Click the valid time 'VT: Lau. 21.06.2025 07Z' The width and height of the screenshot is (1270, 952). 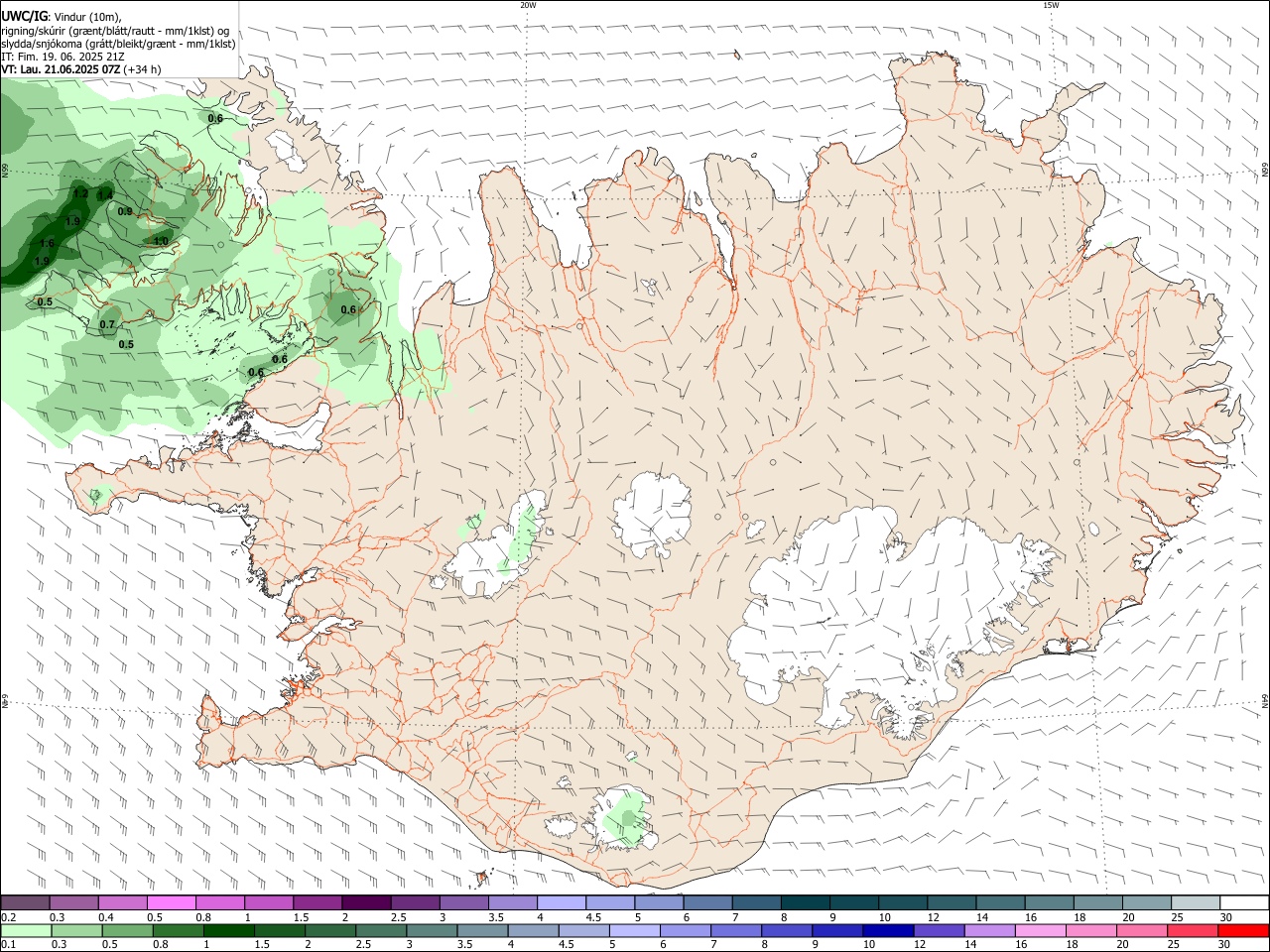coord(62,69)
